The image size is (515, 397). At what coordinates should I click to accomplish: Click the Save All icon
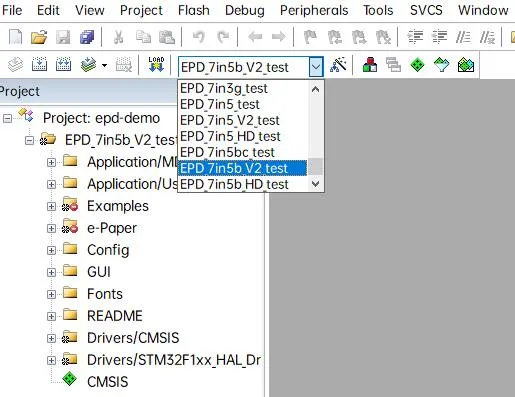click(87, 37)
